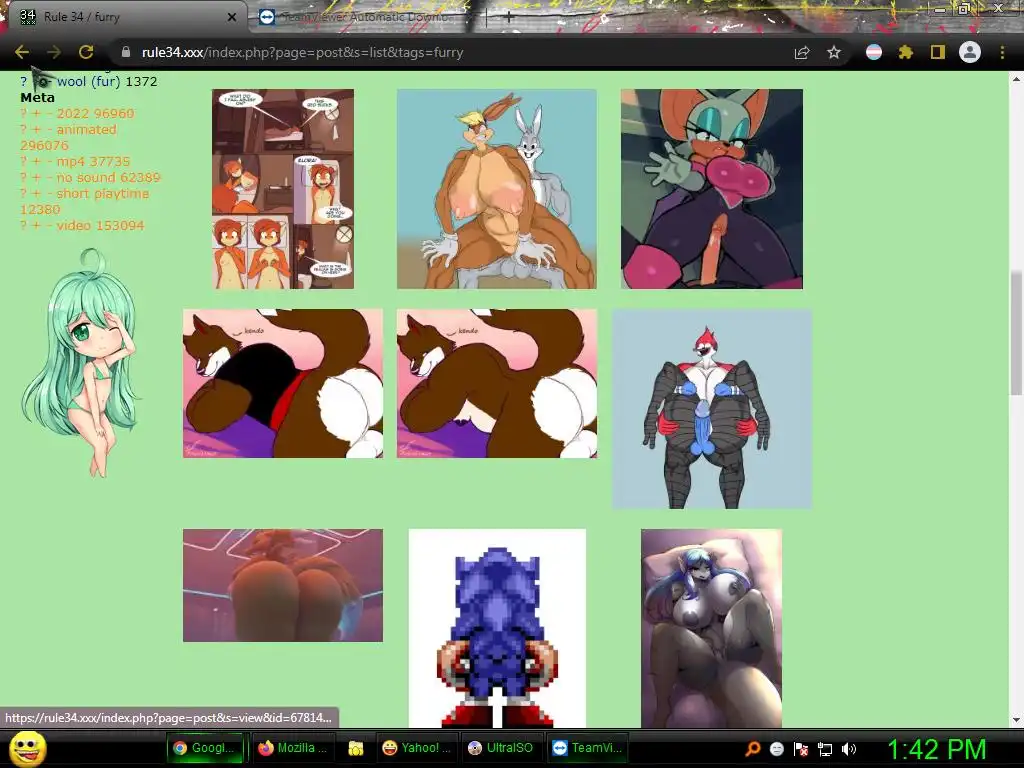Click the '?' before wool (fur)

(x=24, y=82)
